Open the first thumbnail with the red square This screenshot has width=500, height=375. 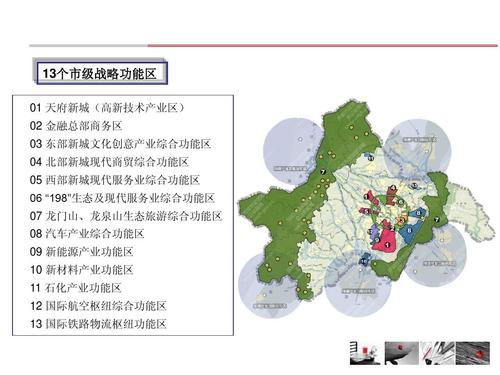pos(365,353)
